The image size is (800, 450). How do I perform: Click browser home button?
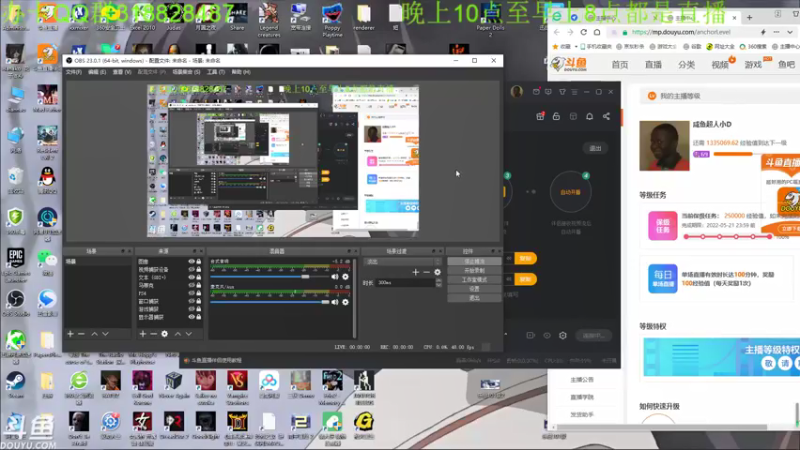point(597,32)
